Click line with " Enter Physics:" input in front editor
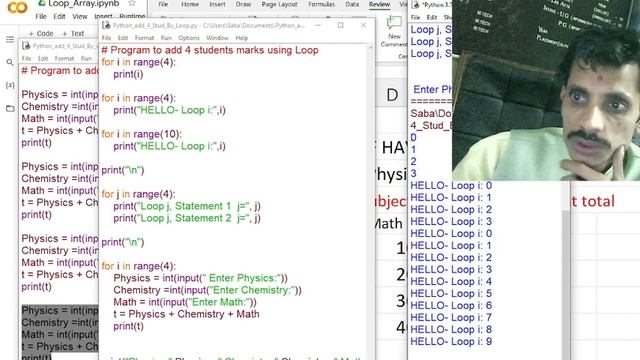The image size is (640, 360). pyautogui.click(x=200, y=278)
